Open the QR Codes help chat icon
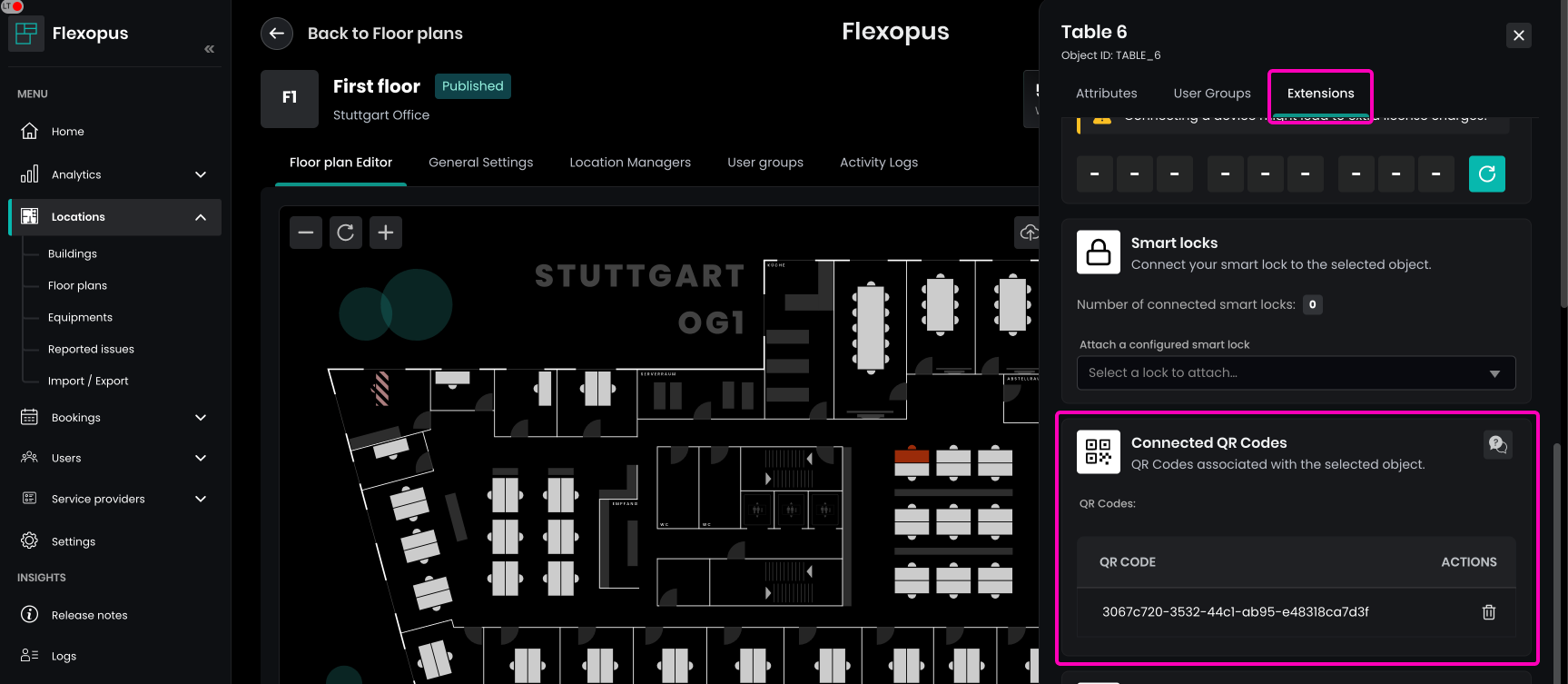Image resolution: width=1568 pixels, height=684 pixels. [x=1497, y=444]
